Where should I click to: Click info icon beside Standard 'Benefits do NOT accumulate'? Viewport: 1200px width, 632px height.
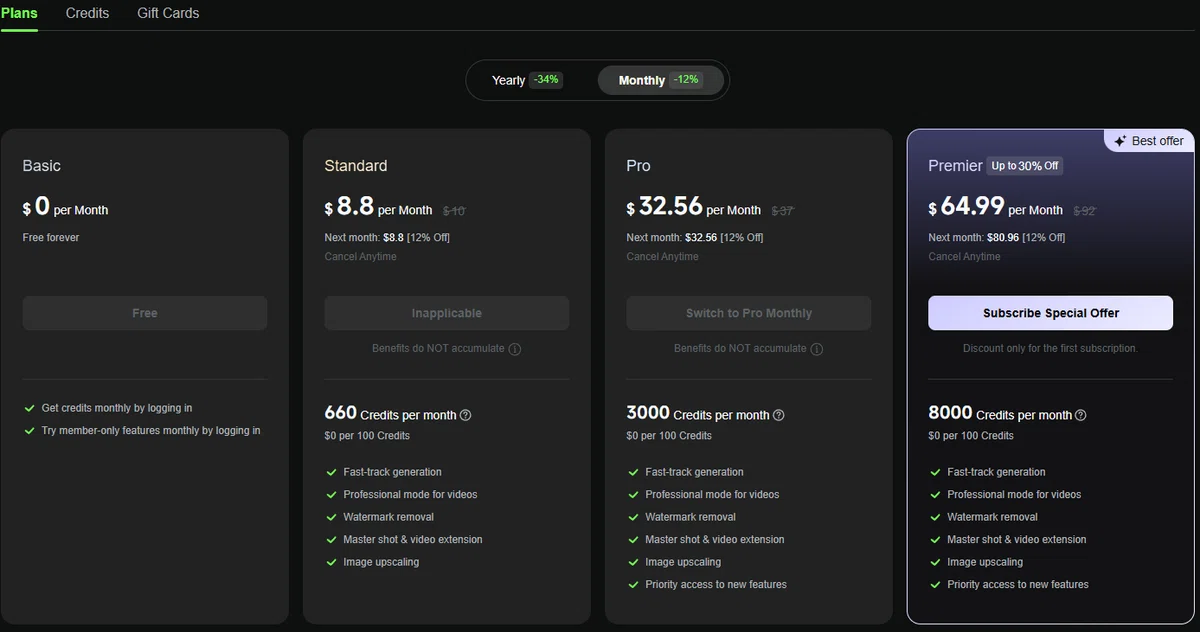(515, 349)
